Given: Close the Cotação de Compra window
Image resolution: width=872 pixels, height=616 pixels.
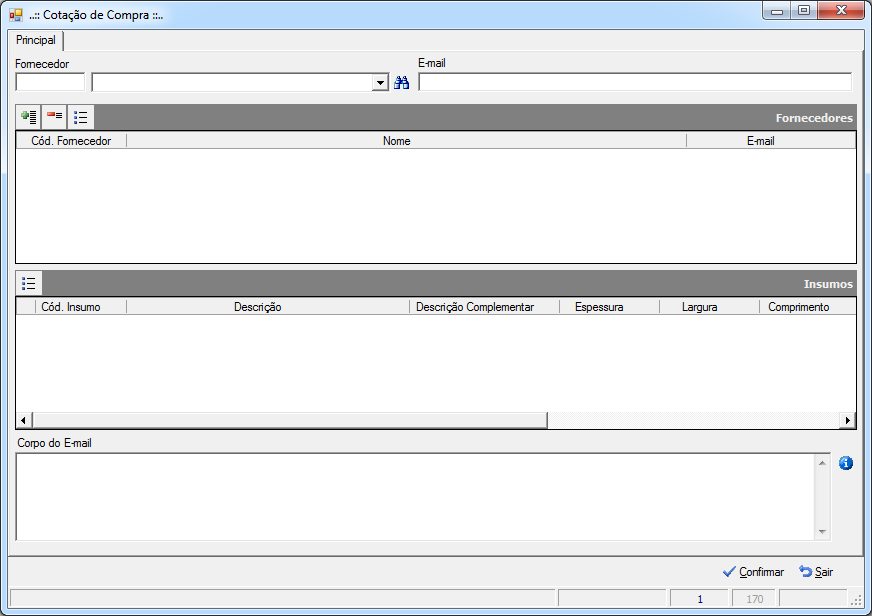Looking at the screenshot, I should click(x=841, y=11).
